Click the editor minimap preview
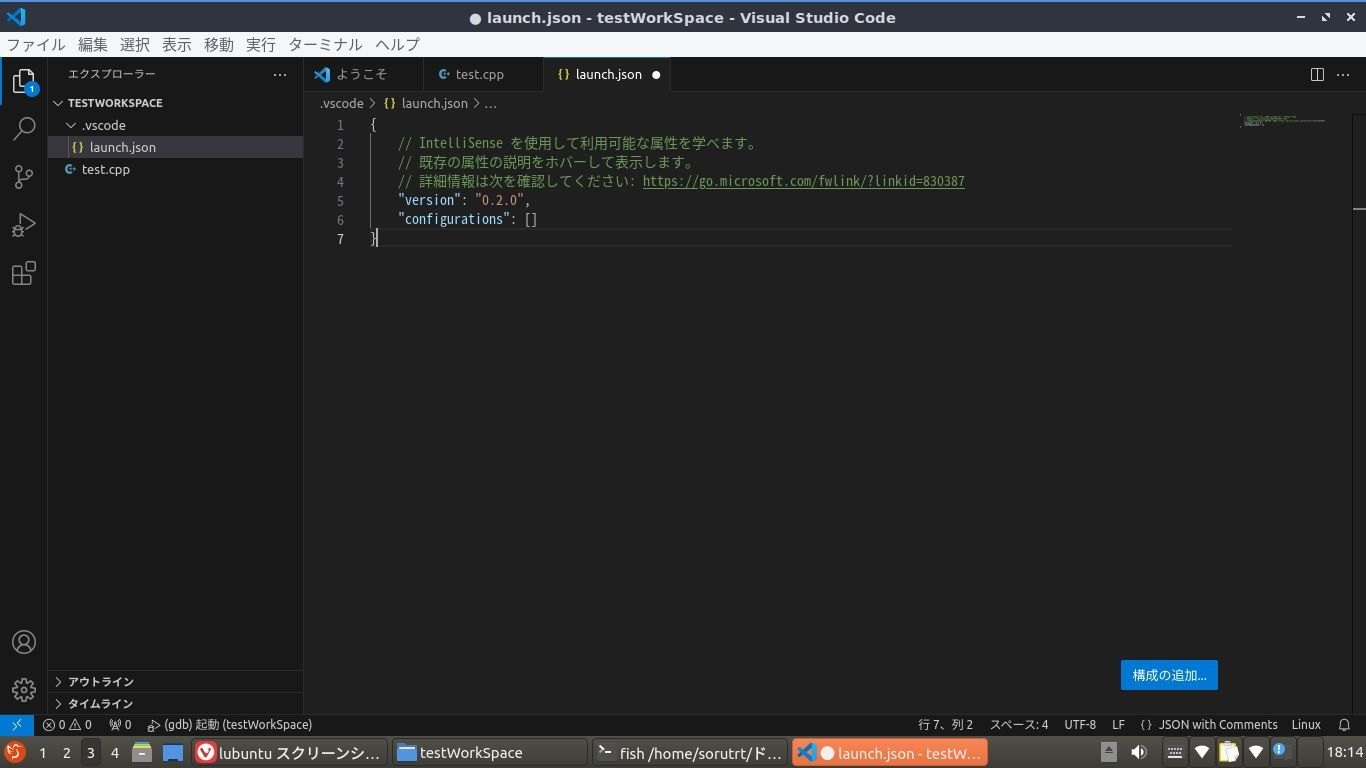1366x768 pixels. pyautogui.click(x=1283, y=121)
